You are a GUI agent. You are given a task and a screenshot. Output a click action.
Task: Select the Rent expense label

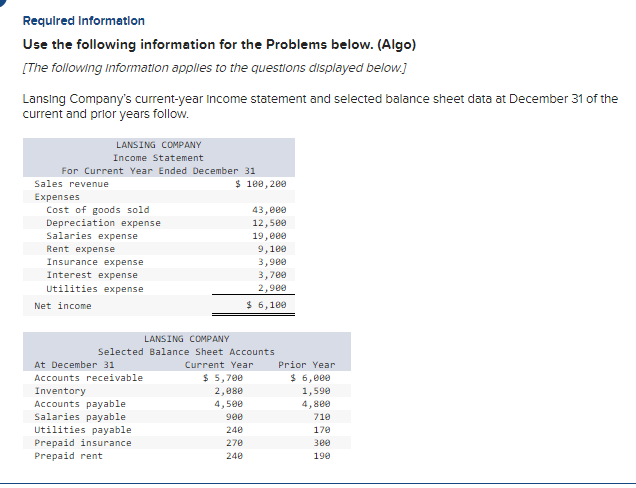coord(81,249)
